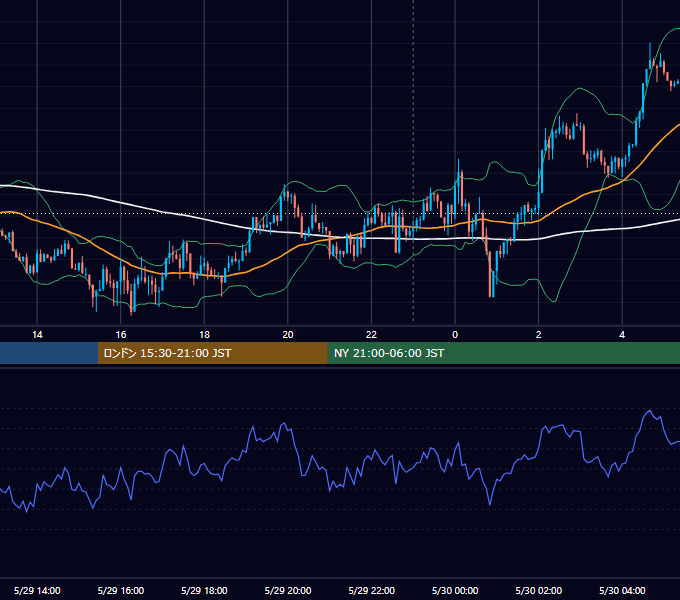
Task: Click the 0 hour axis label
Action: click(455, 335)
